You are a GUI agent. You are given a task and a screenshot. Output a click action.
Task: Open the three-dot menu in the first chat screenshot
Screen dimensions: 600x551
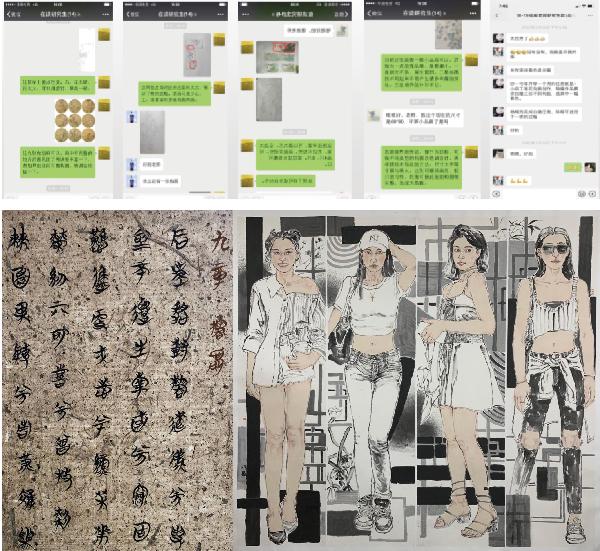[106, 14]
